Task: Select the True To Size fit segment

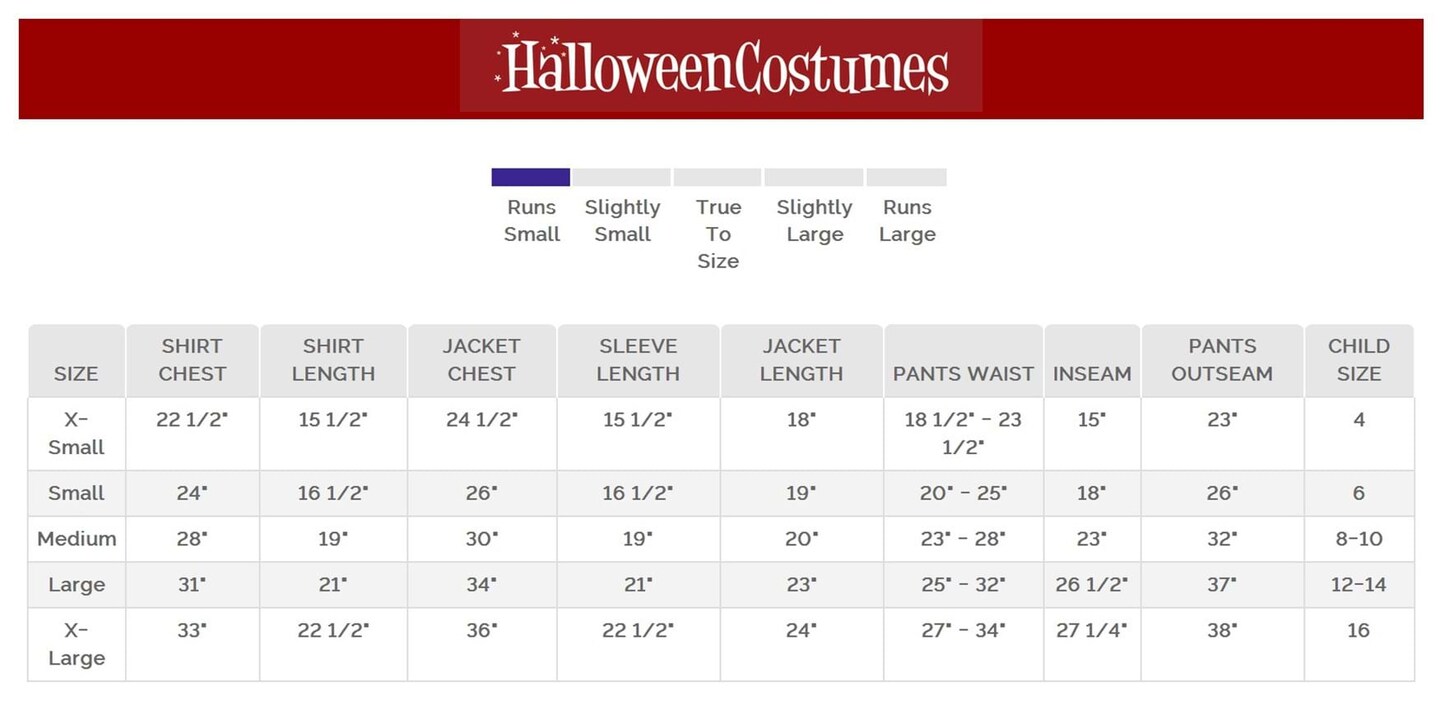Action: [717, 177]
